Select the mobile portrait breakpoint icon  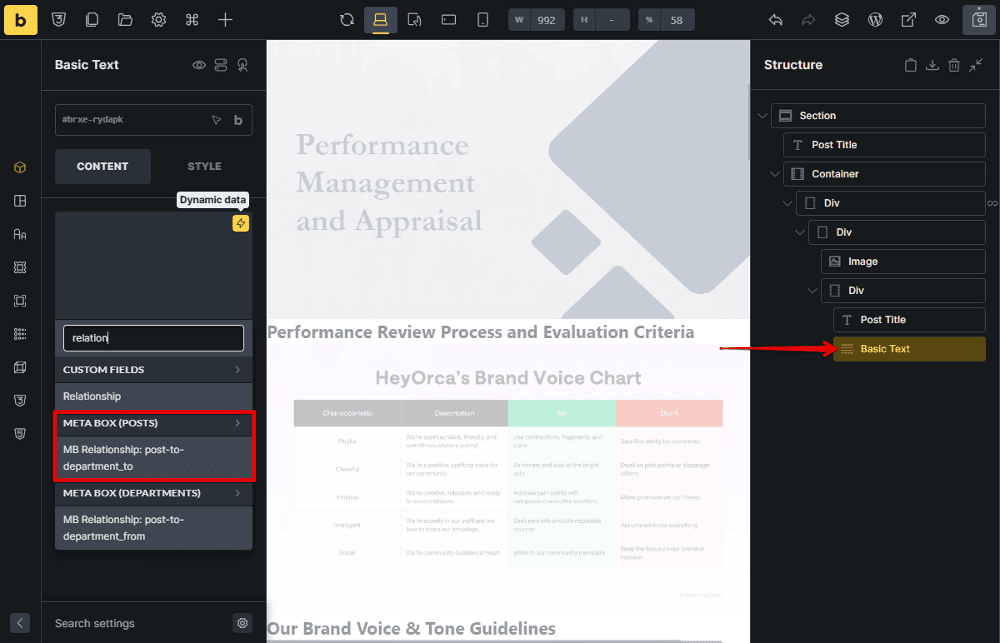click(x=483, y=20)
